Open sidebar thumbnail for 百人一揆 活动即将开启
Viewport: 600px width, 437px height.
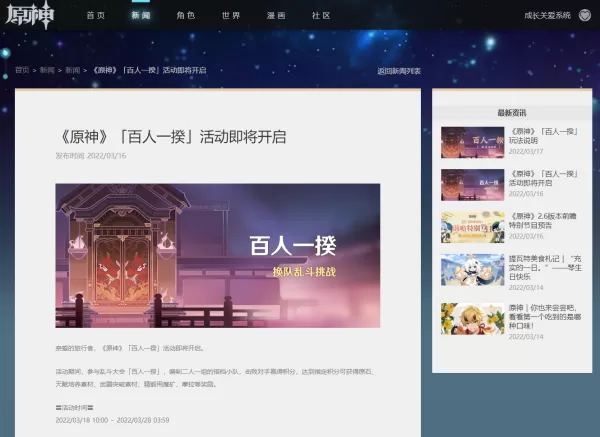(473, 185)
